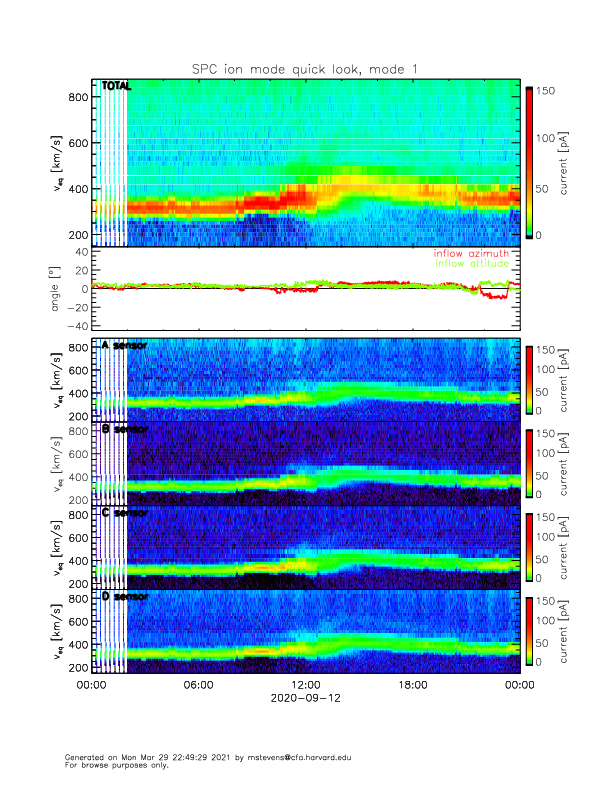Screen dimensions: 612x792
Task: Click the TOTAL panel color bar
Action: click(530, 163)
